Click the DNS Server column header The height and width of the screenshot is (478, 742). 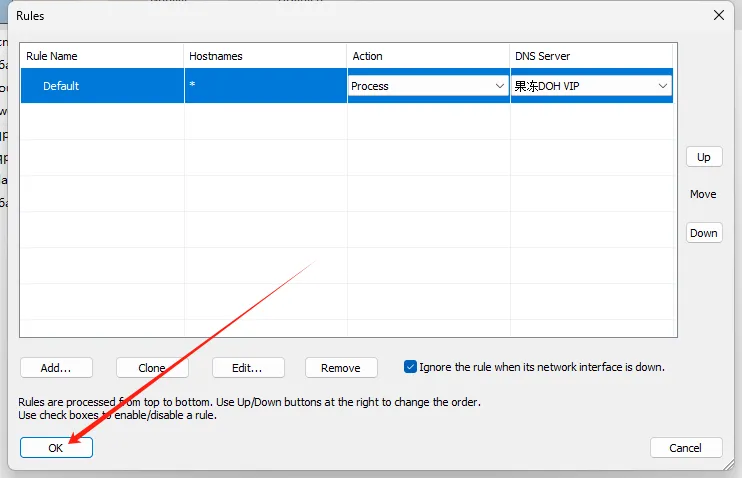pos(592,56)
